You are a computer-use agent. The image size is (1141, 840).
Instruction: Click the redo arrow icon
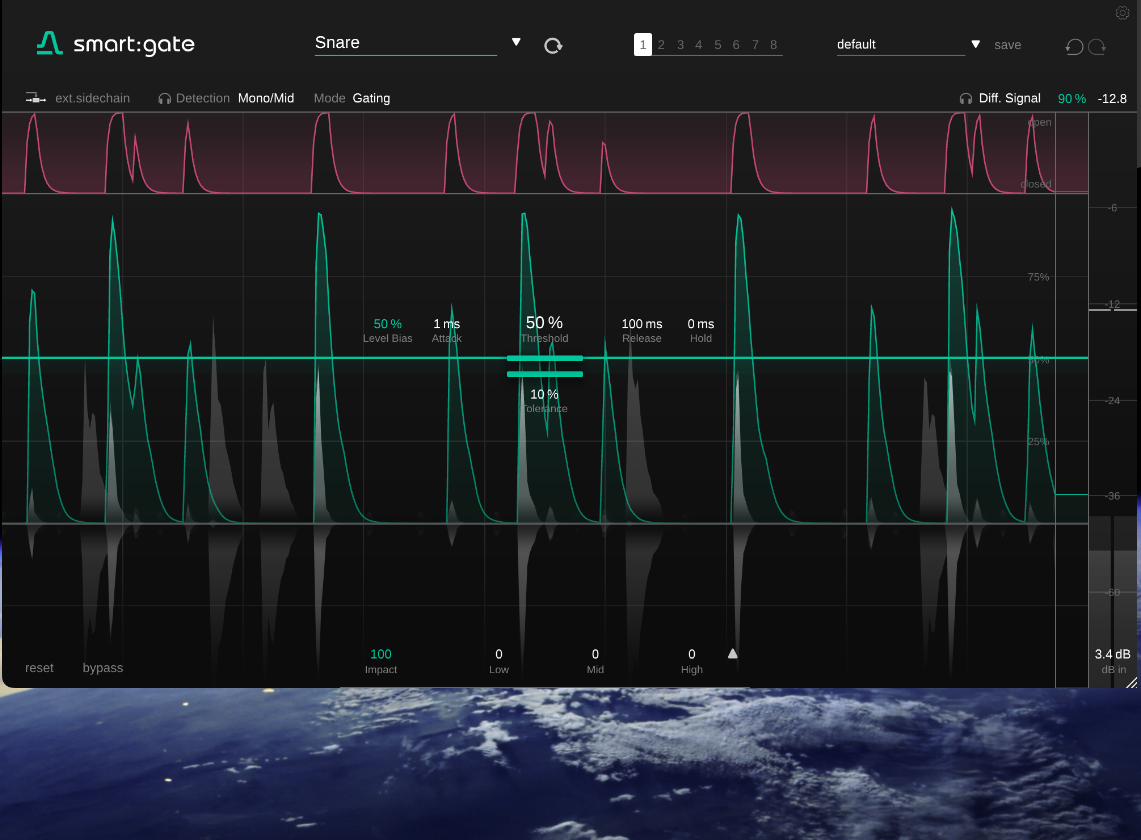point(1097,46)
